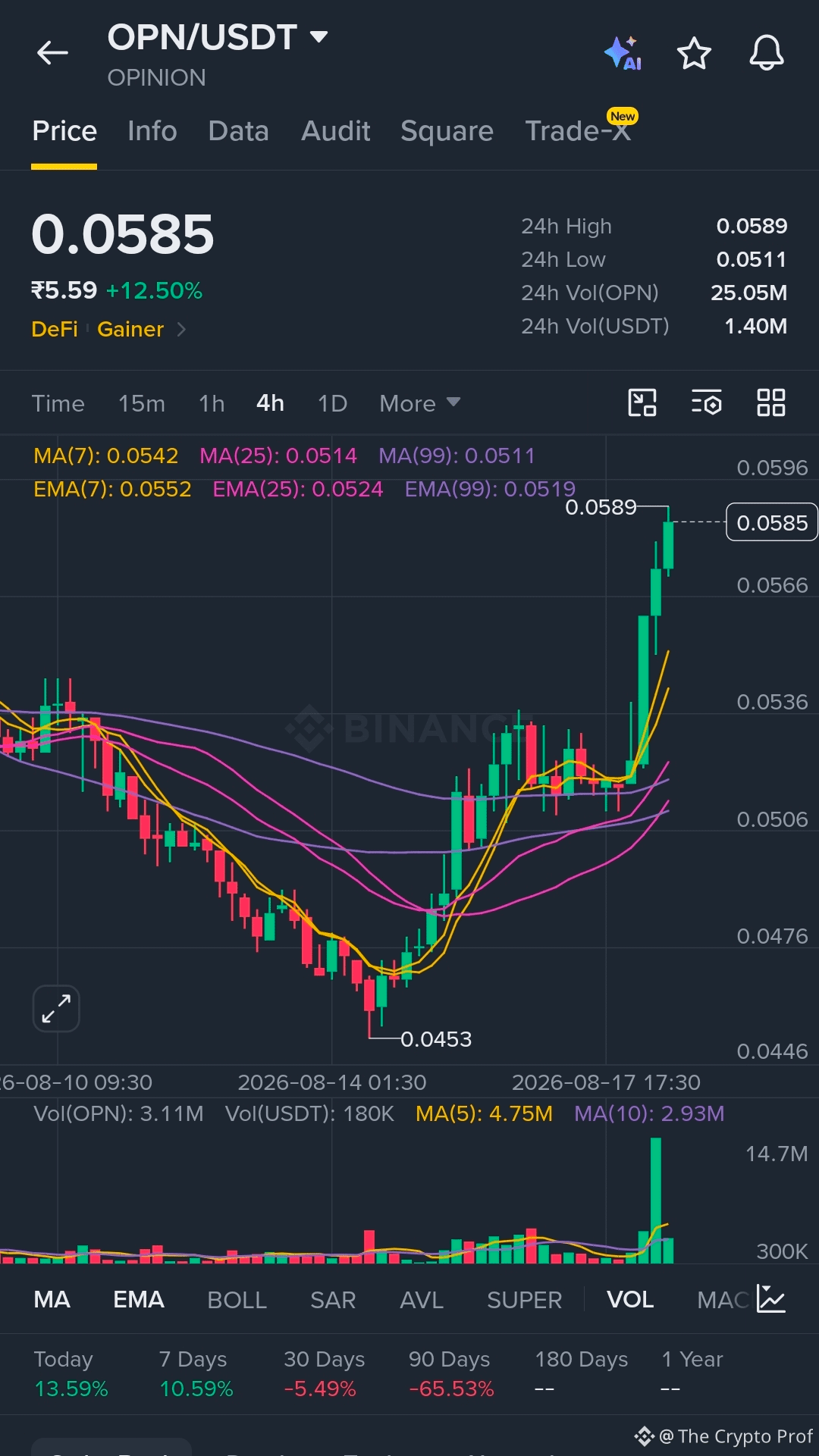The height and width of the screenshot is (1456, 819).
Task: Open the indicator chart settings icon beside MAC
Action: coord(771,1299)
